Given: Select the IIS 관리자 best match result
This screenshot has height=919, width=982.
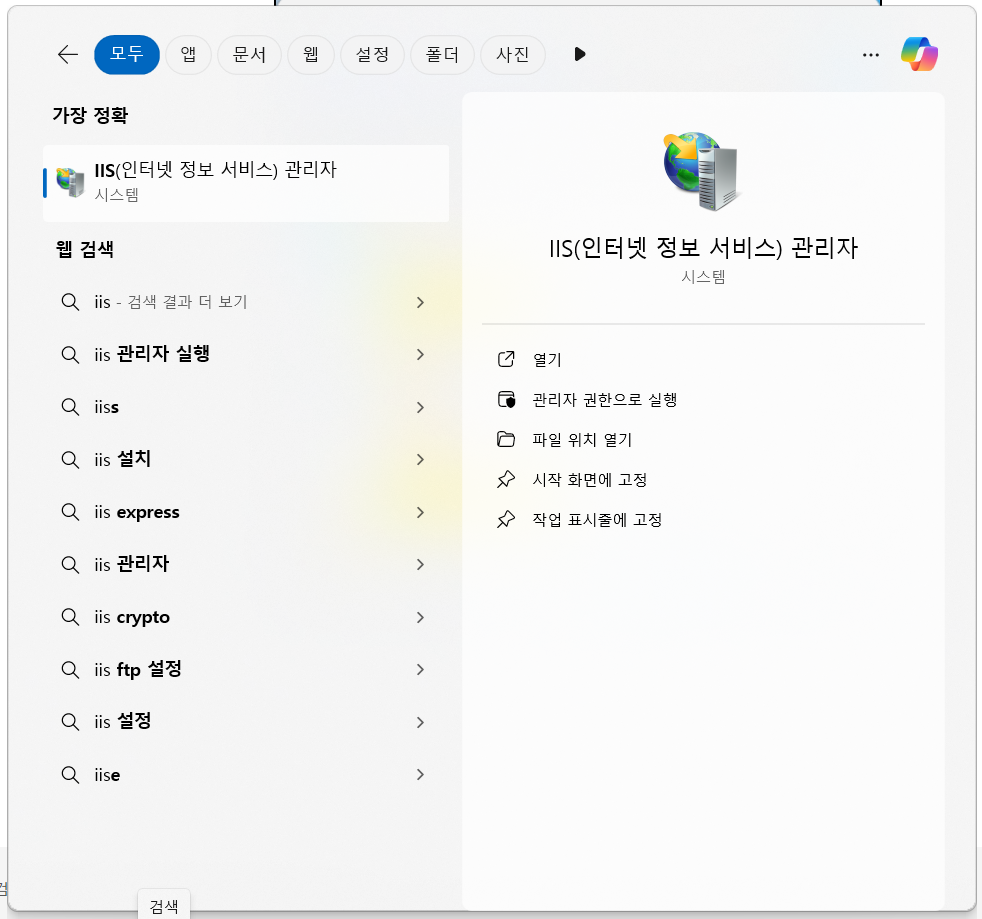Looking at the screenshot, I should click(x=246, y=183).
